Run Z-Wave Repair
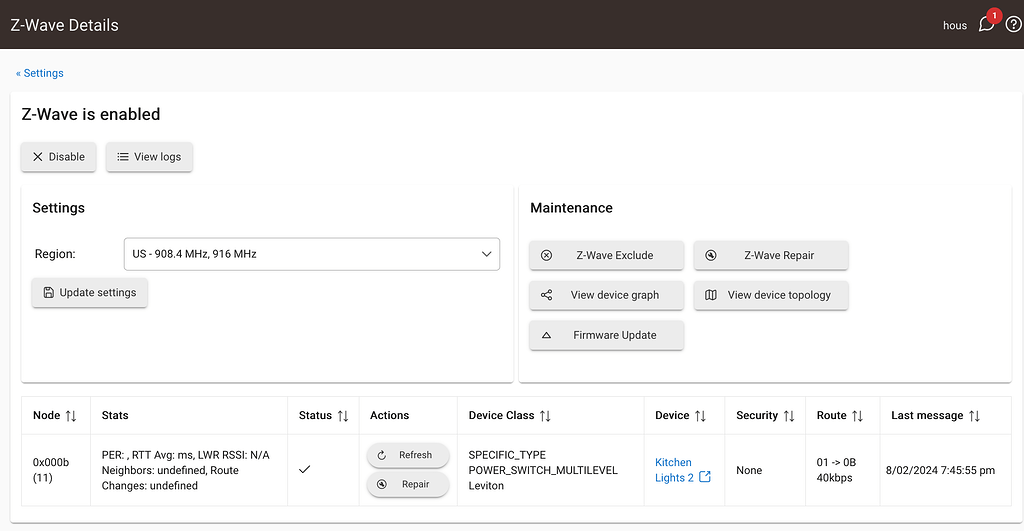 point(770,255)
